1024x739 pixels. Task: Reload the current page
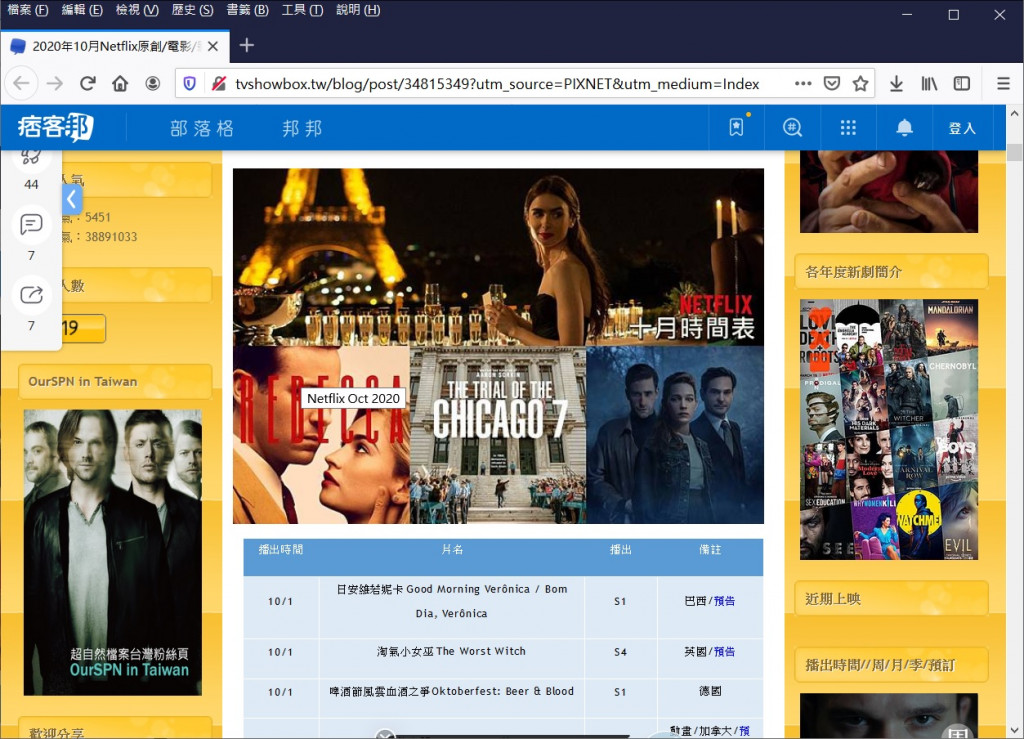click(88, 84)
